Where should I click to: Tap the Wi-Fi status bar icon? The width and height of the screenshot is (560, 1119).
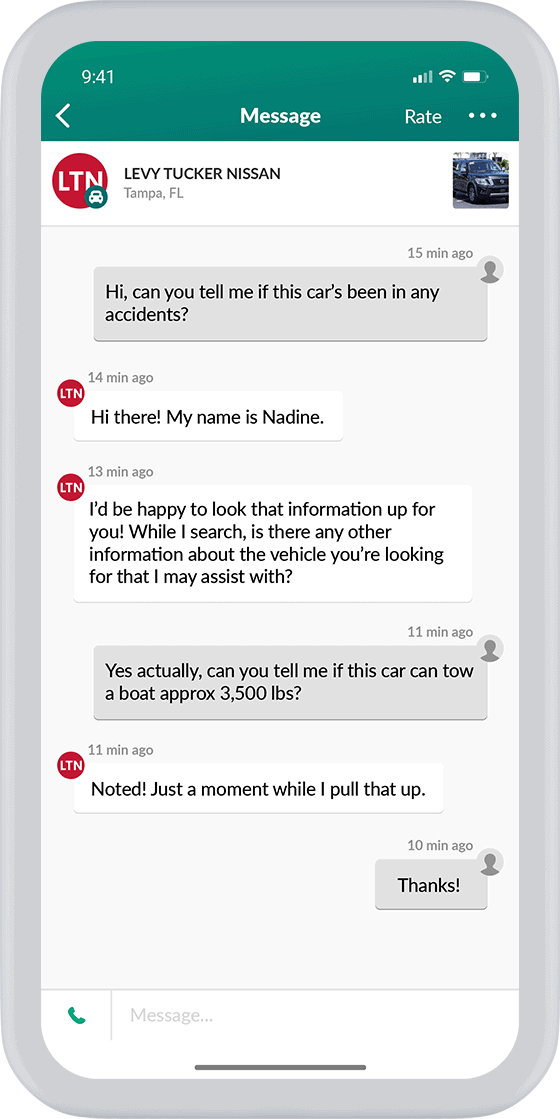point(448,76)
